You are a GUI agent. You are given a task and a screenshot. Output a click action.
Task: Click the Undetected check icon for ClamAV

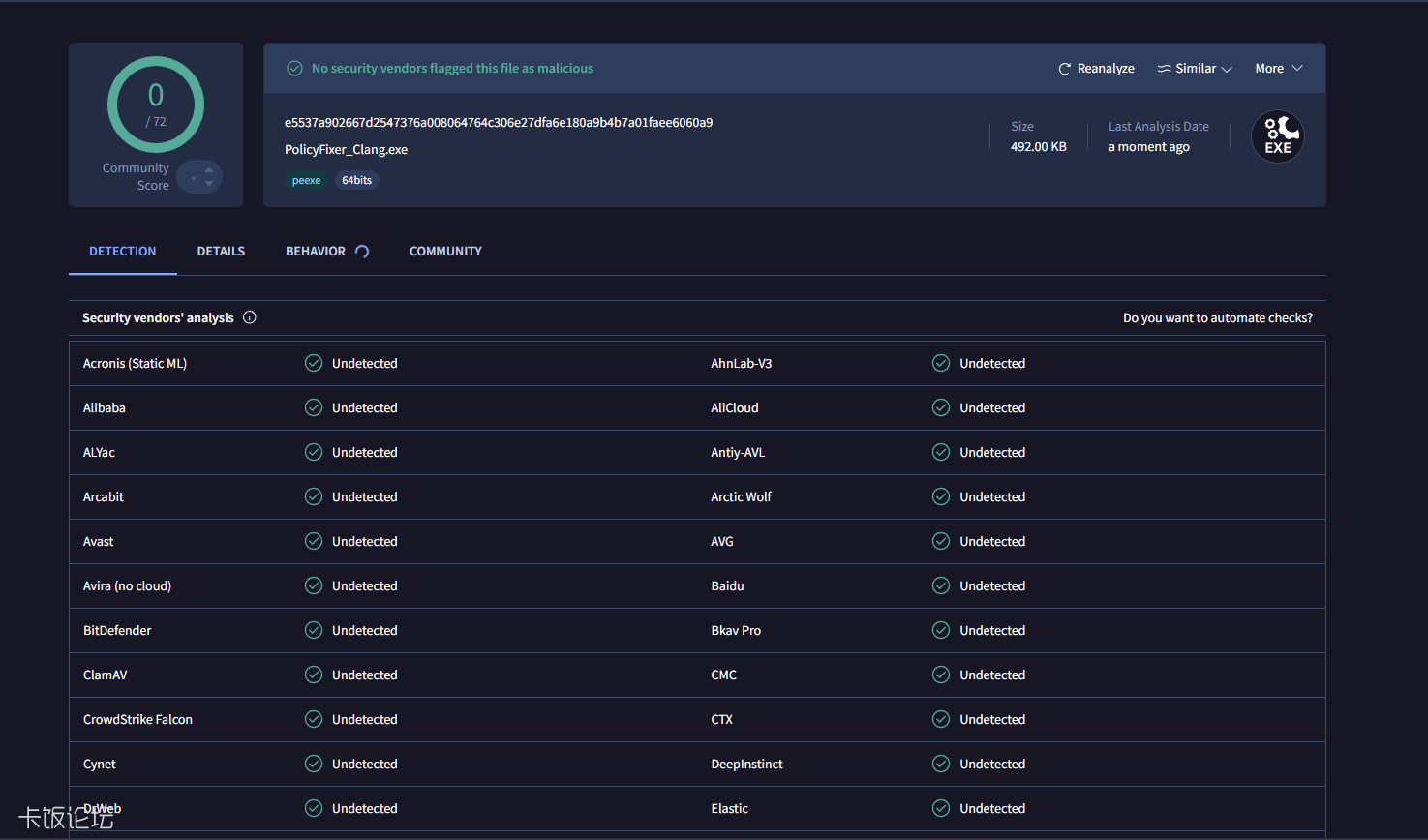coord(314,675)
